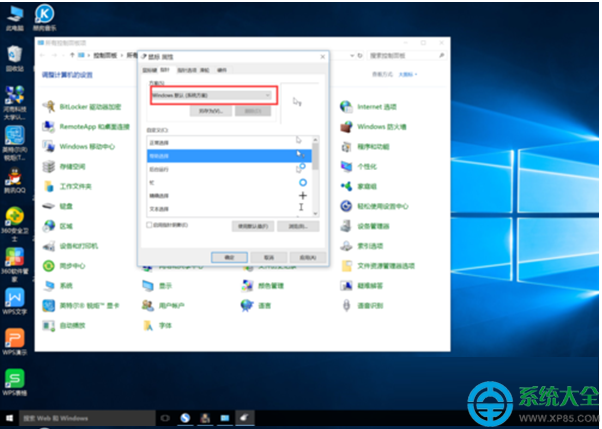Select the Normal Select (正常选择) pointer row

click(229, 142)
